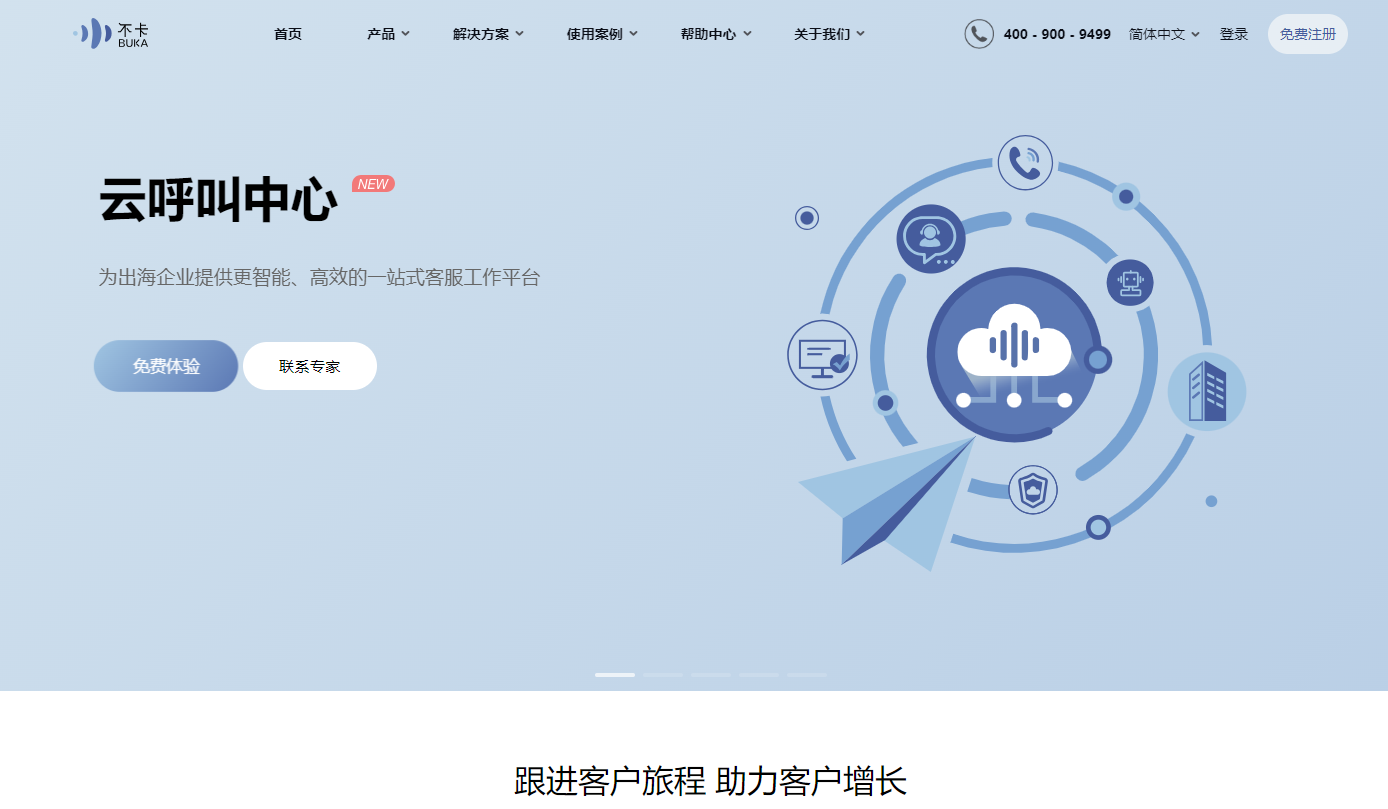Click the 免费体验 button
1388x809 pixels.
coord(166,366)
